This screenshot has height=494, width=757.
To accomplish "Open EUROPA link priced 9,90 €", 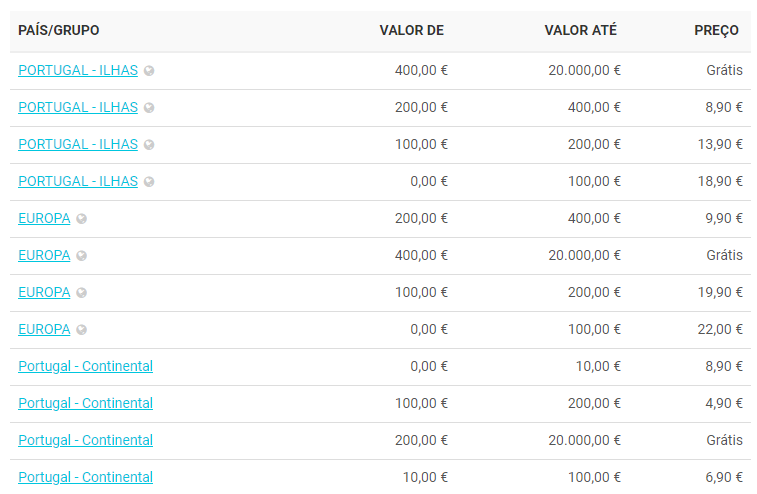I will coord(44,218).
